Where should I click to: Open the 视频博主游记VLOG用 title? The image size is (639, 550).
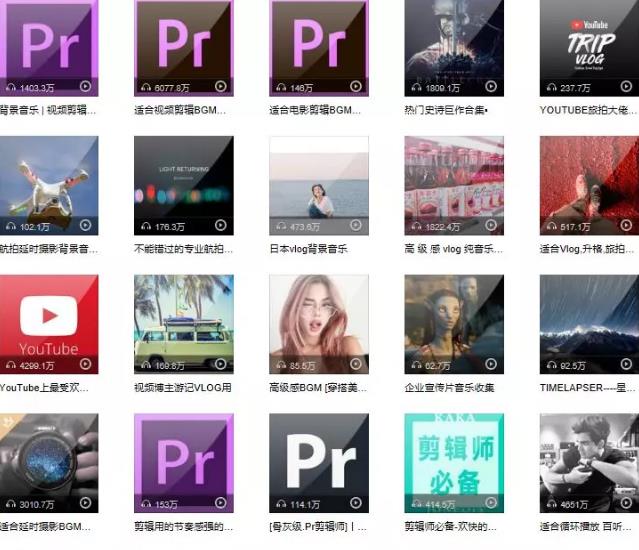click(182, 388)
